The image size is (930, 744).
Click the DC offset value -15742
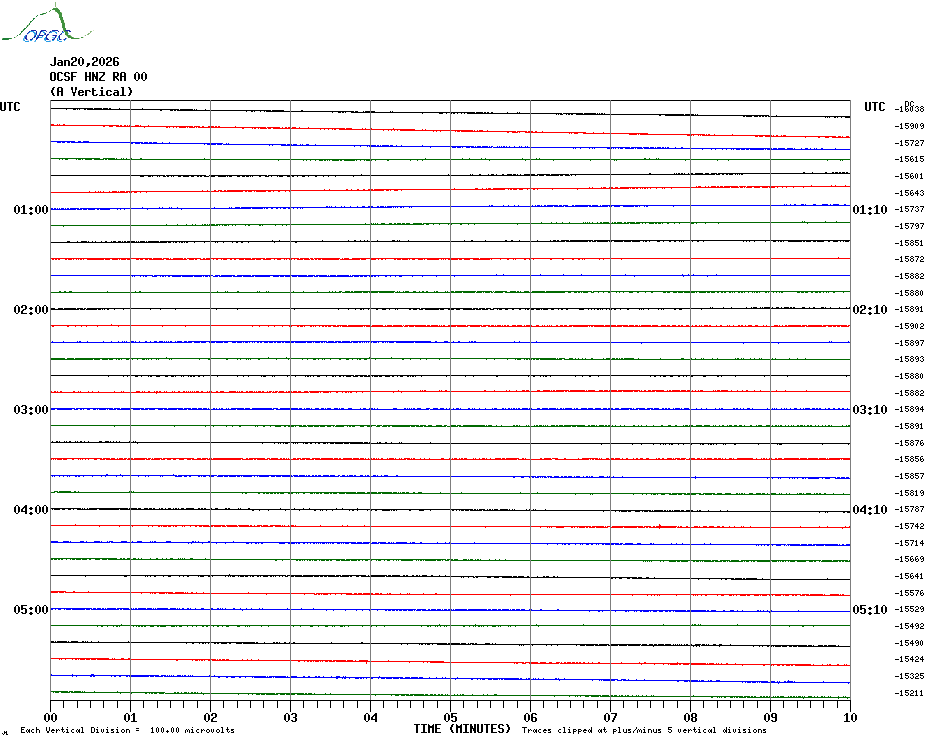tap(909, 526)
